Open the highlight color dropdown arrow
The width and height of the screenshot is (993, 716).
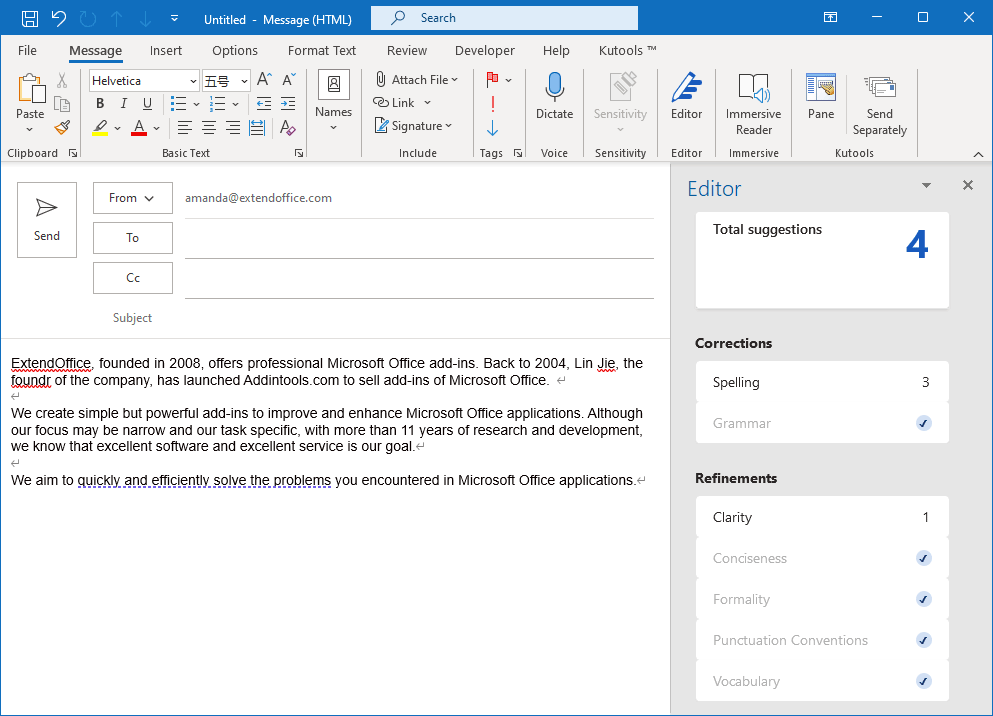pos(117,128)
